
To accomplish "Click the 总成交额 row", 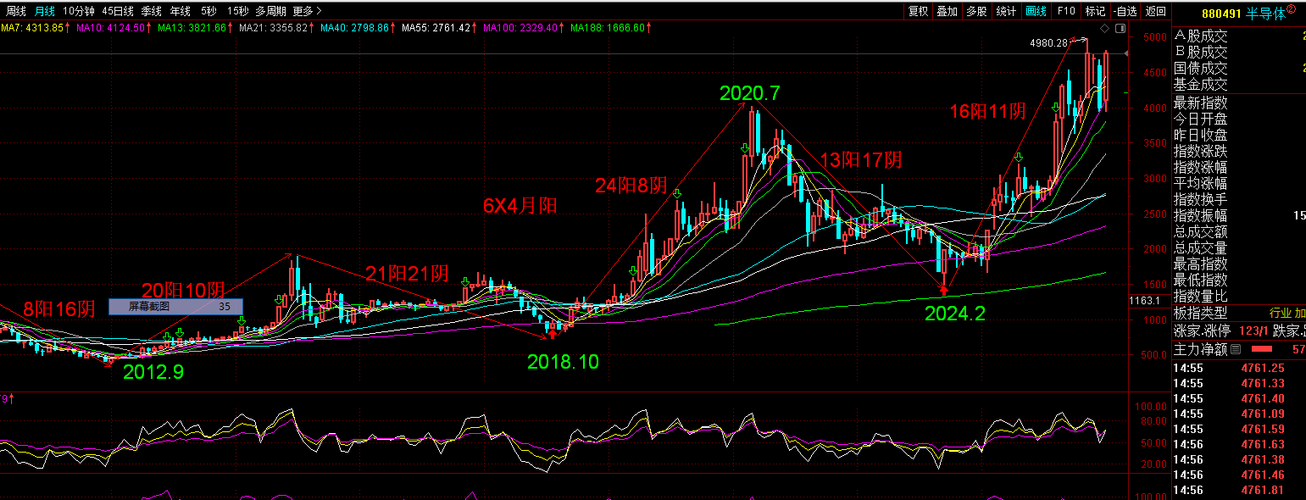I will (x=1239, y=232).
